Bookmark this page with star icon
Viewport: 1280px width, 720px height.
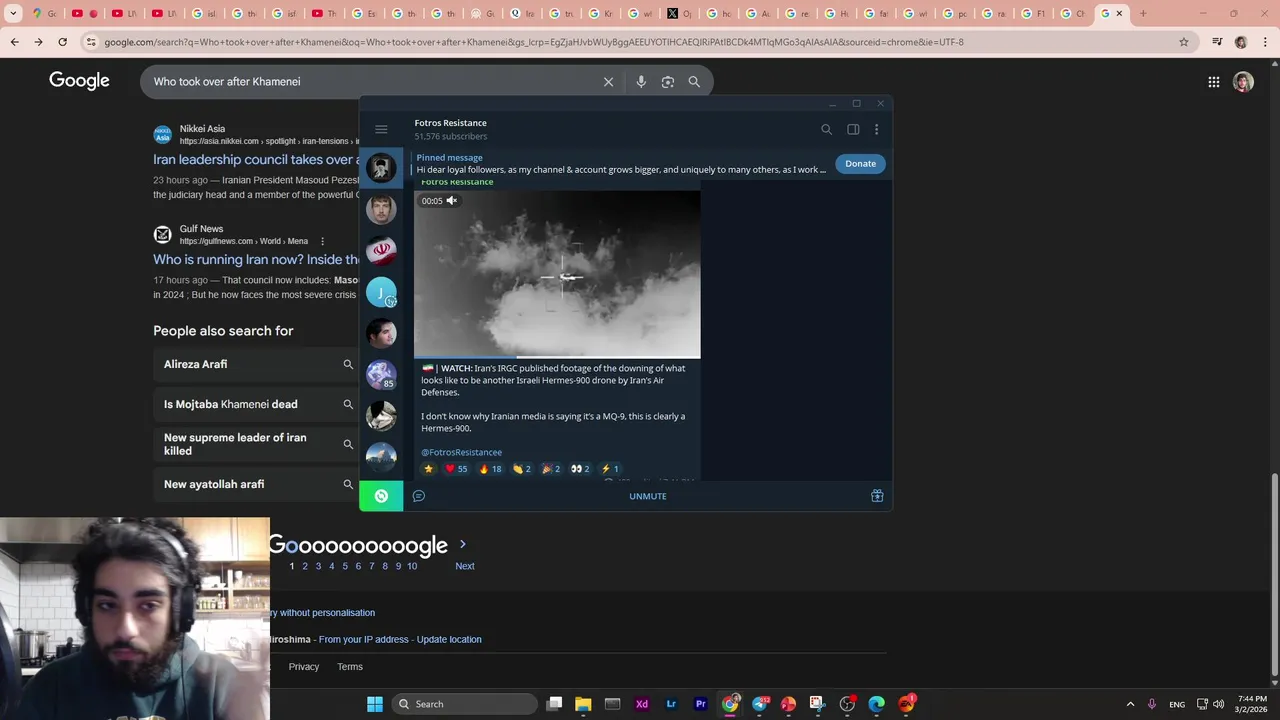pos(1184,42)
